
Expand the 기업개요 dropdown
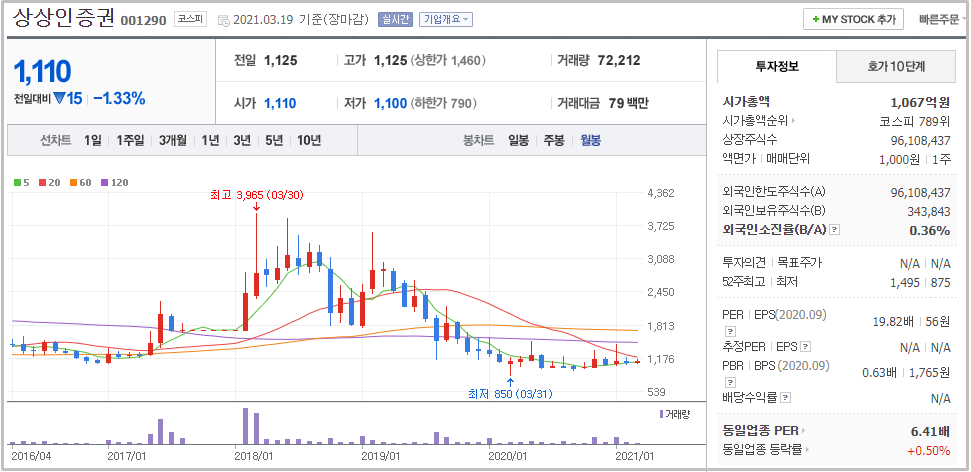point(446,19)
